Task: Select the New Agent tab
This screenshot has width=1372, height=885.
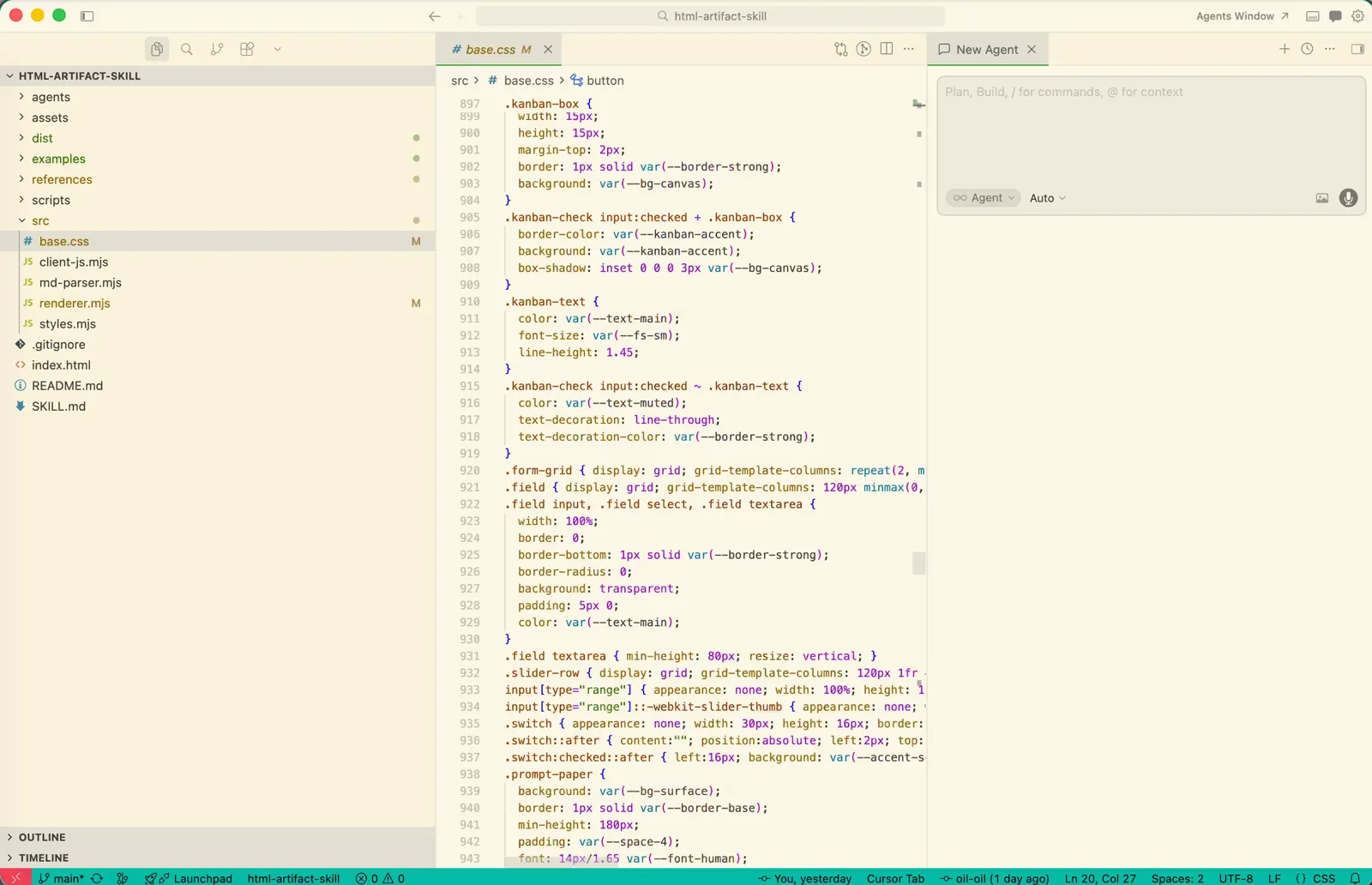Action: coord(987,49)
